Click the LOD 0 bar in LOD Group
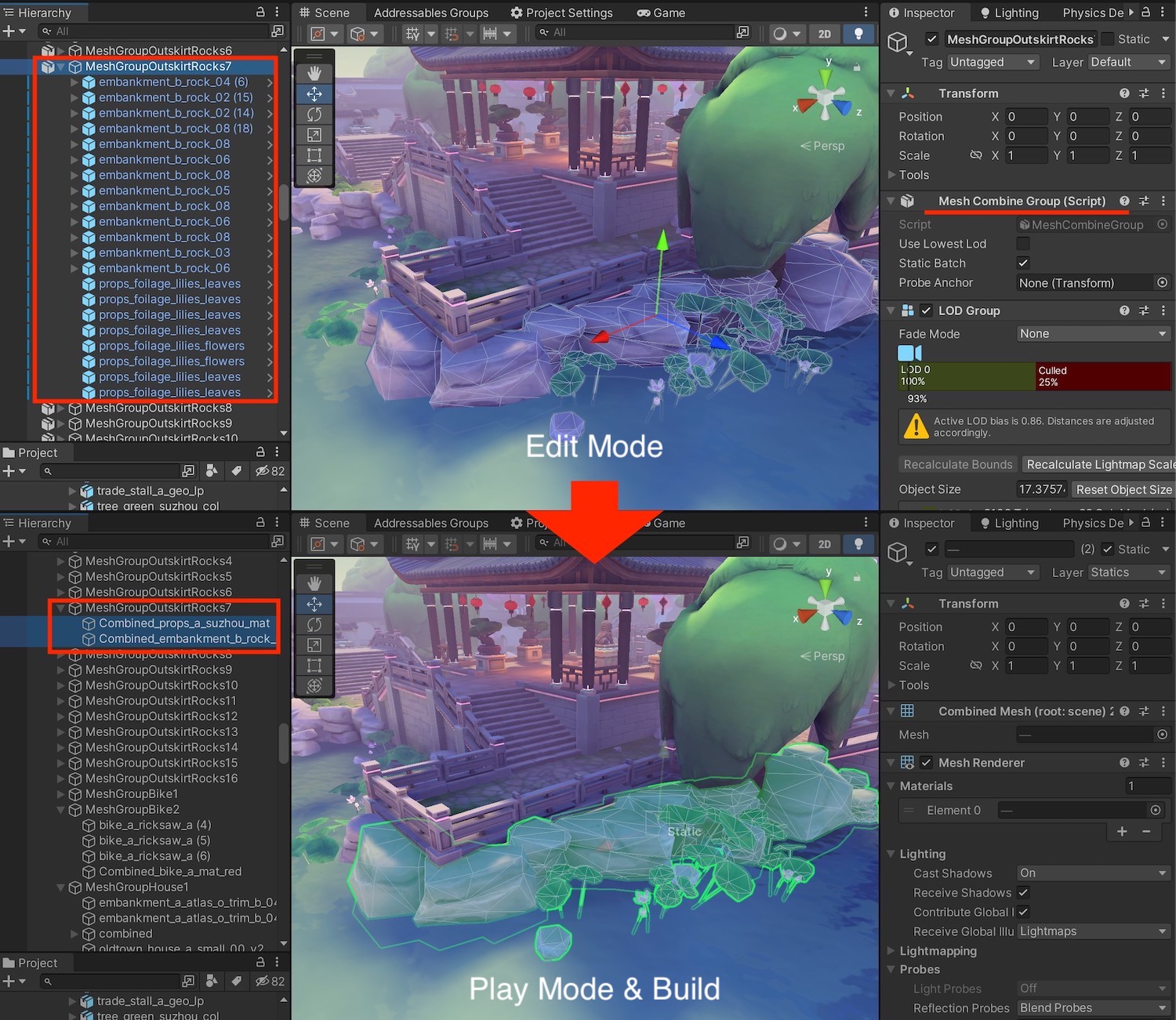This screenshot has height=1020, width=1176. click(x=966, y=376)
